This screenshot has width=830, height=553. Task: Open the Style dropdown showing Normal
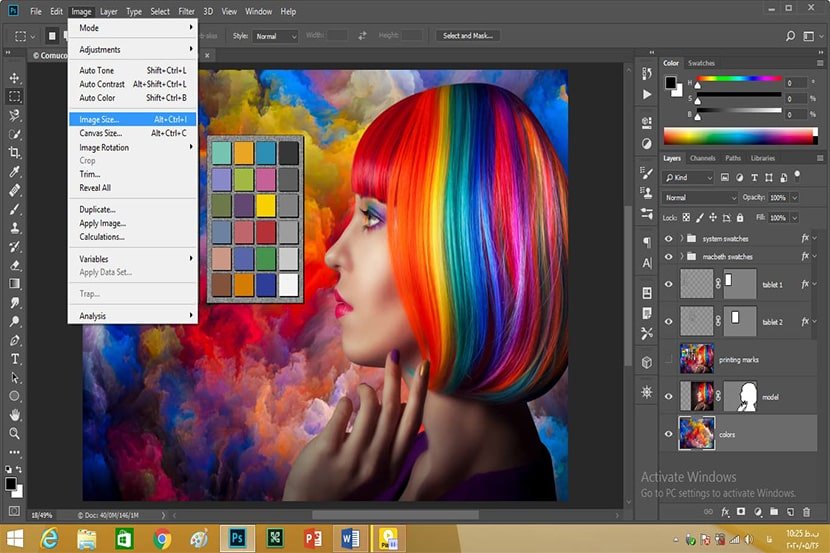coord(275,36)
